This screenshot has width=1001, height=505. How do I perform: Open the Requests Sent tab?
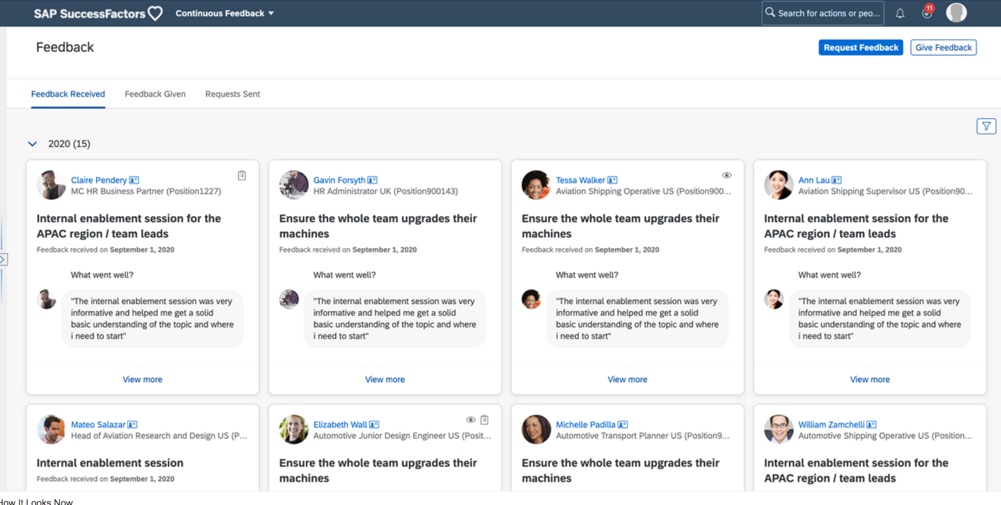(232, 94)
